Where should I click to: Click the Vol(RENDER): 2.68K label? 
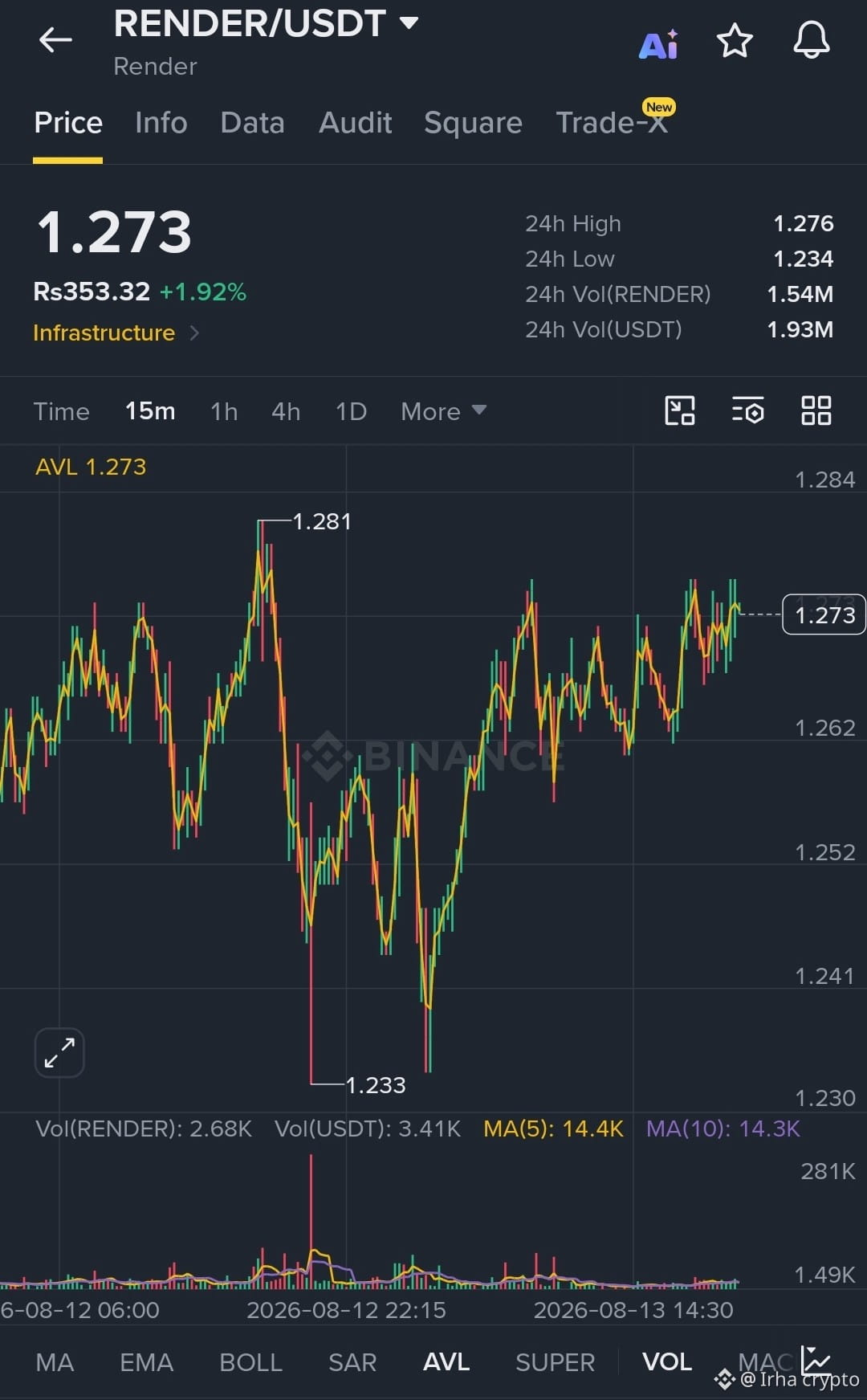pyautogui.click(x=144, y=1129)
